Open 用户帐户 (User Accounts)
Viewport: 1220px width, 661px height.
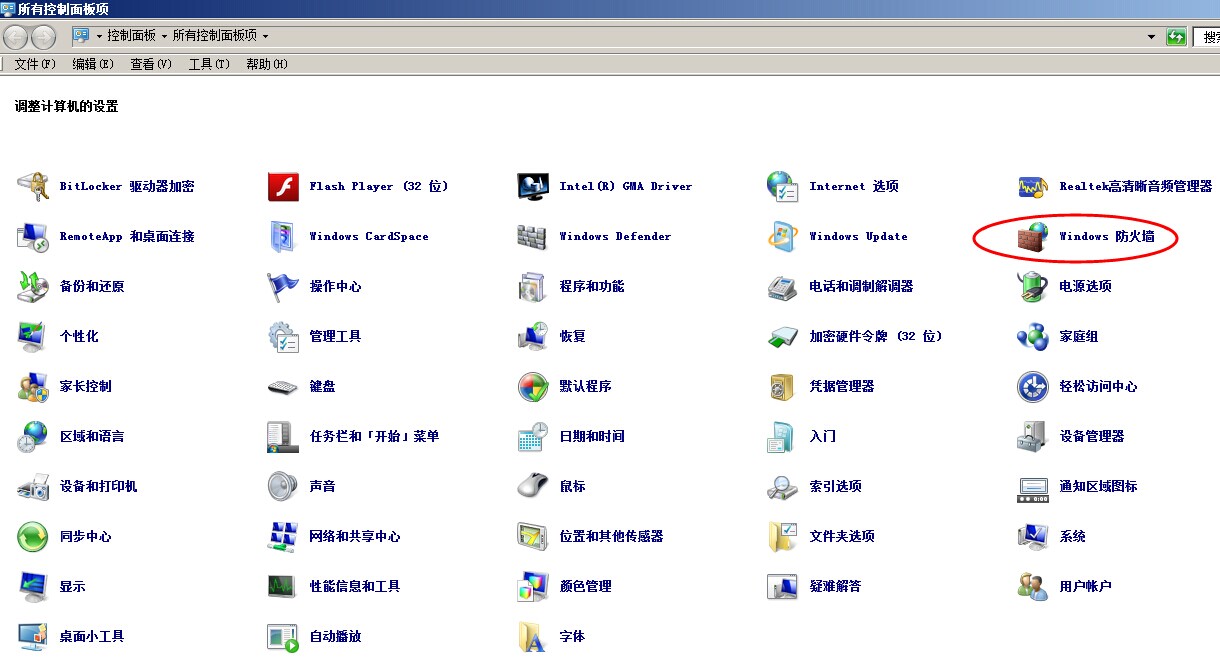(x=1085, y=587)
